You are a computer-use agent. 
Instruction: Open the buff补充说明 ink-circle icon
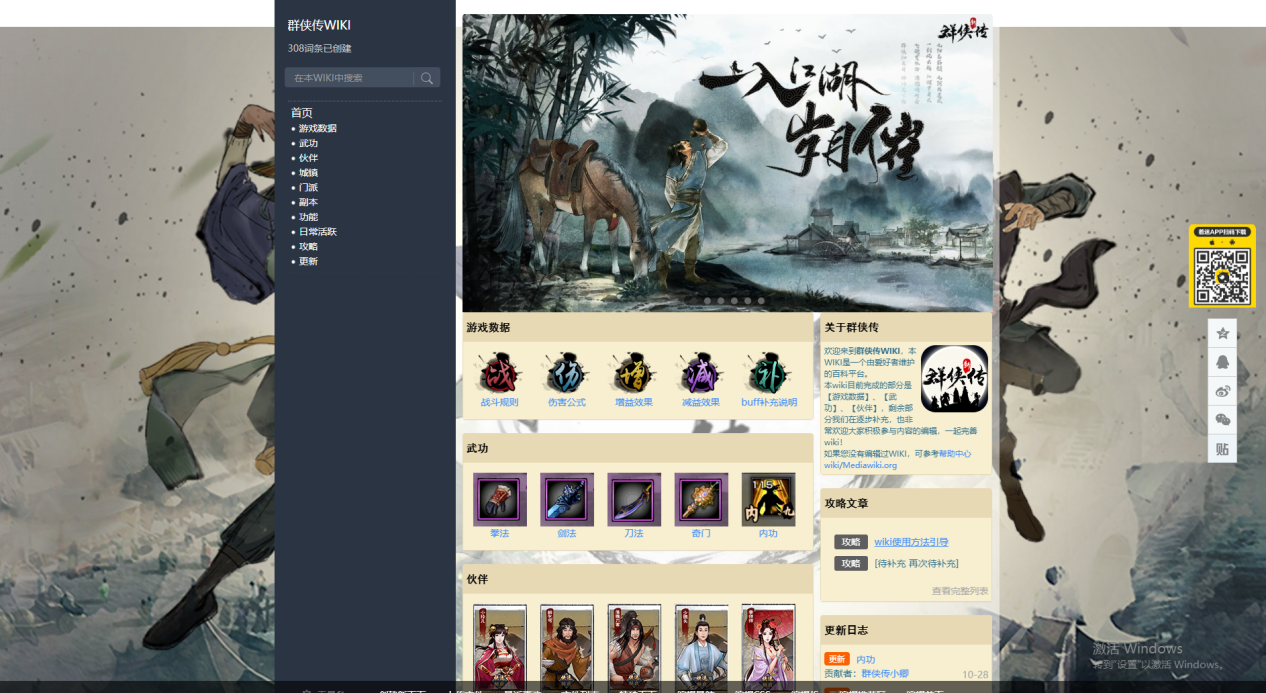pos(768,373)
